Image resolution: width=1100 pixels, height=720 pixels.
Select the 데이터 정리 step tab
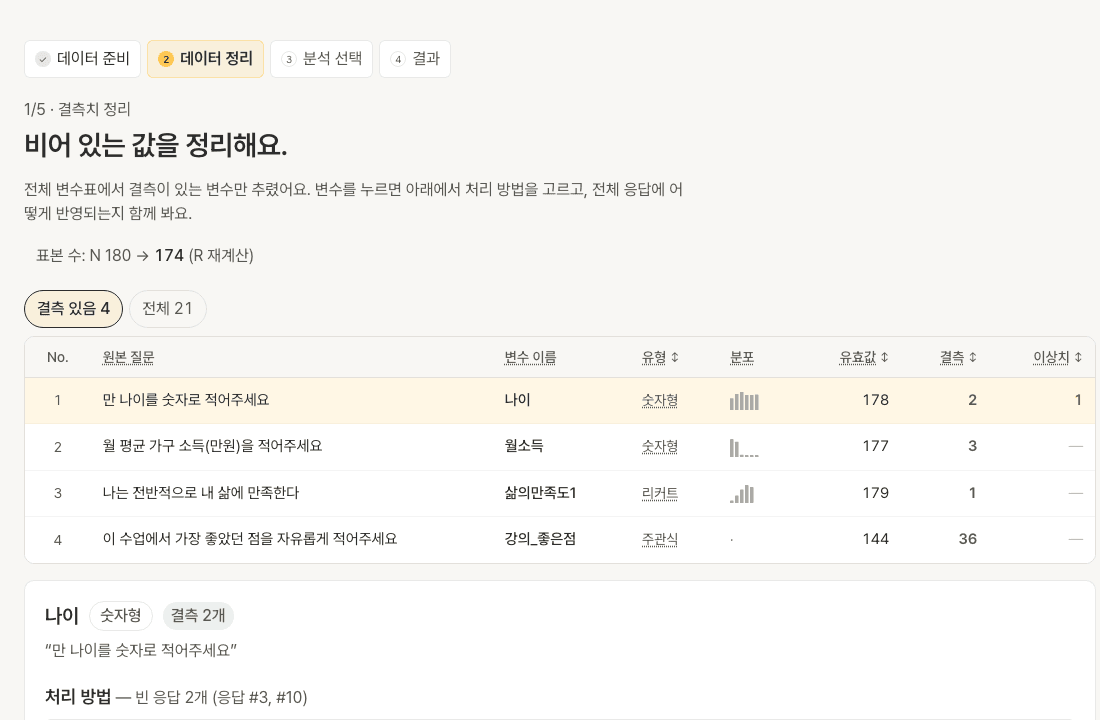[x=206, y=59]
